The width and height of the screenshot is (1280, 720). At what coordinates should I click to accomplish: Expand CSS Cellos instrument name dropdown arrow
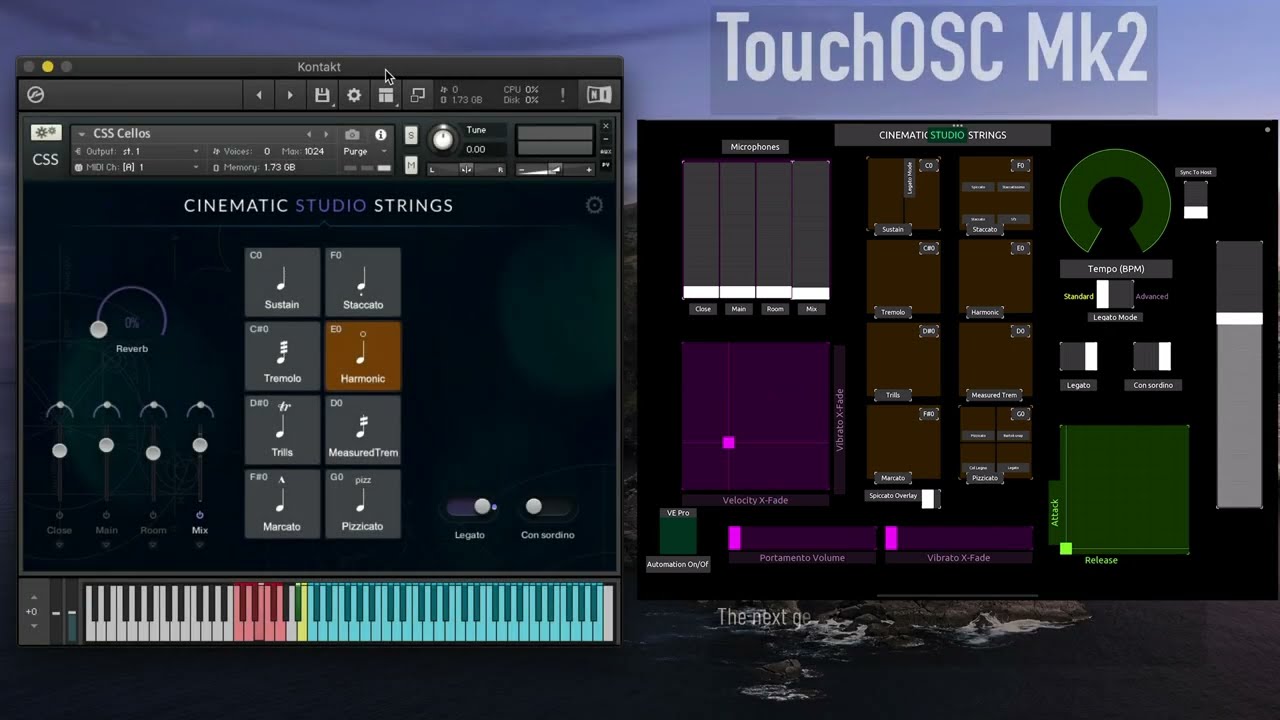pyautogui.click(x=82, y=134)
